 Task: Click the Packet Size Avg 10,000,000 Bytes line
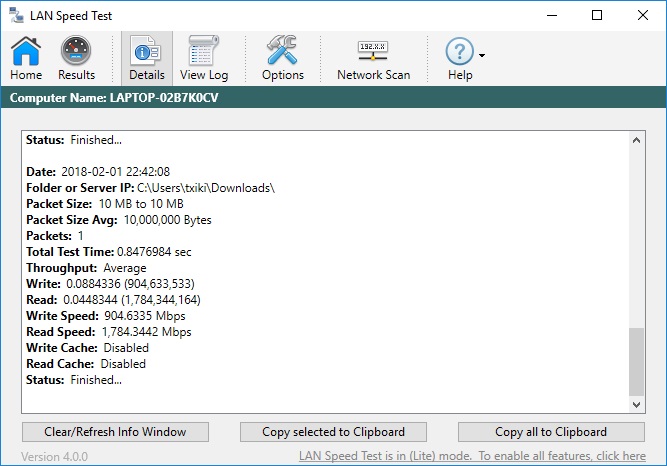coord(119,220)
